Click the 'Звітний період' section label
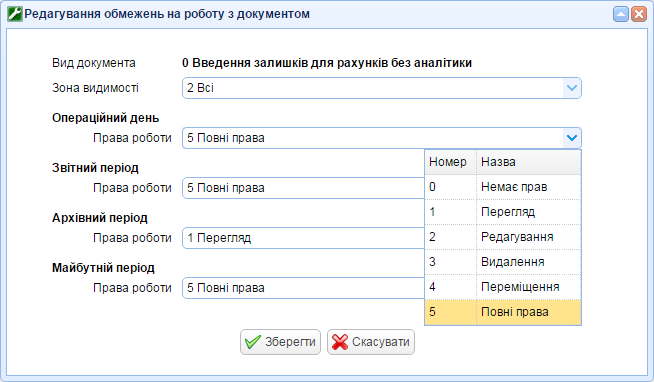 click(95, 168)
